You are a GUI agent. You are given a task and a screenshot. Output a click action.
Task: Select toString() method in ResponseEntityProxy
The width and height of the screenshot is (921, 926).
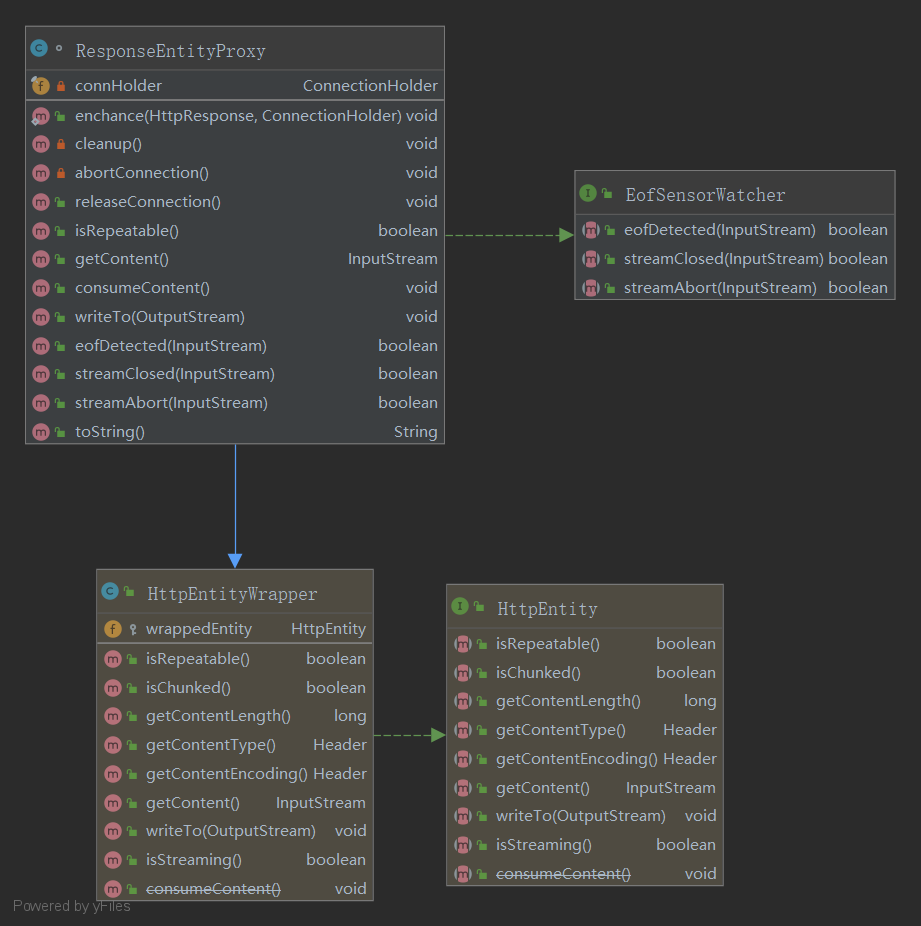[110, 432]
